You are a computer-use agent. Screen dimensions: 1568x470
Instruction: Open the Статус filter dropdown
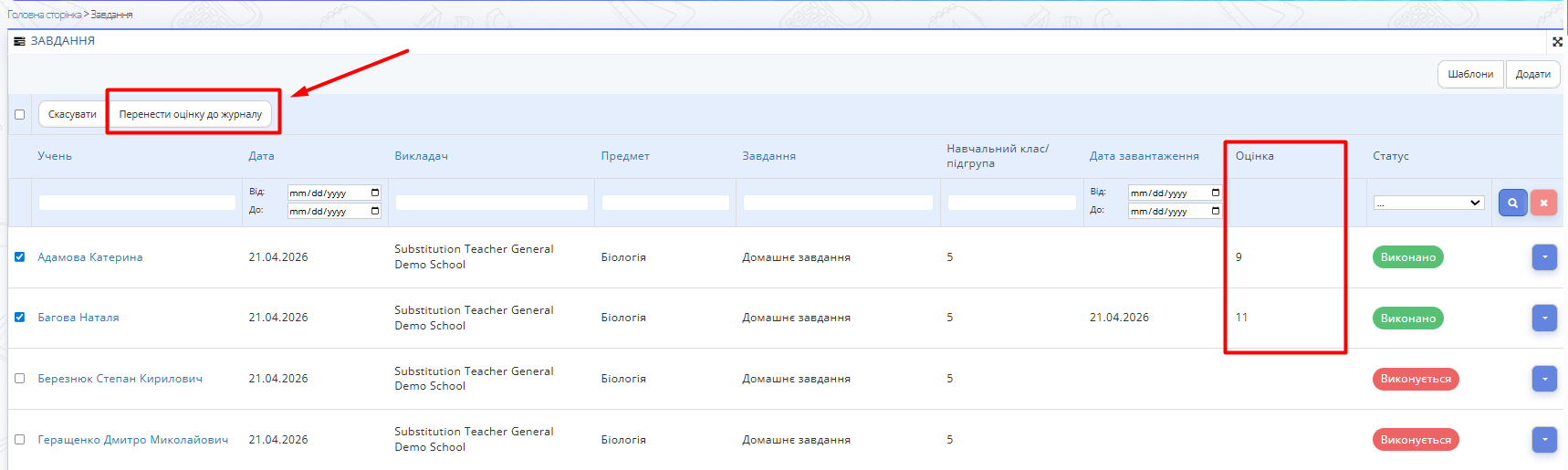click(x=1428, y=203)
